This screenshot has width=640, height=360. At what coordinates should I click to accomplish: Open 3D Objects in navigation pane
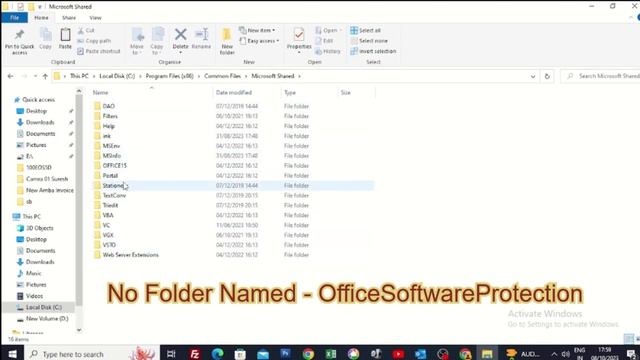39,228
